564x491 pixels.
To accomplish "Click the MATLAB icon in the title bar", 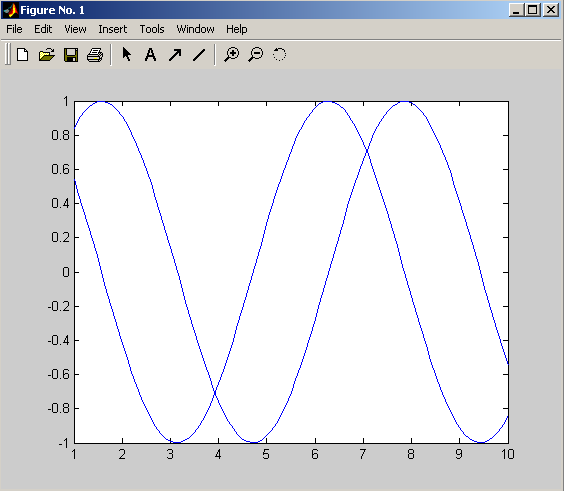I will pyautogui.click(x=10, y=10).
